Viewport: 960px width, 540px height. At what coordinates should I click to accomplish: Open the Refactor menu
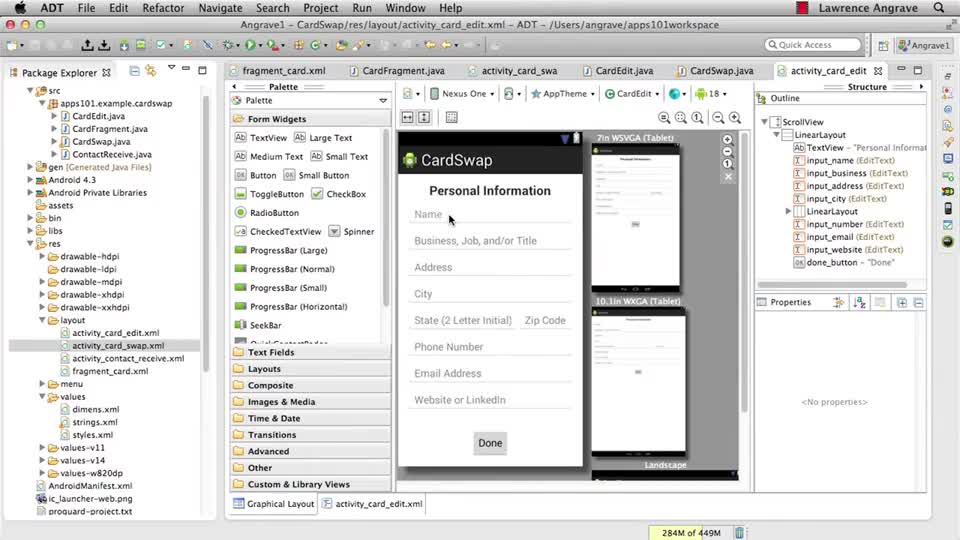[x=163, y=8]
